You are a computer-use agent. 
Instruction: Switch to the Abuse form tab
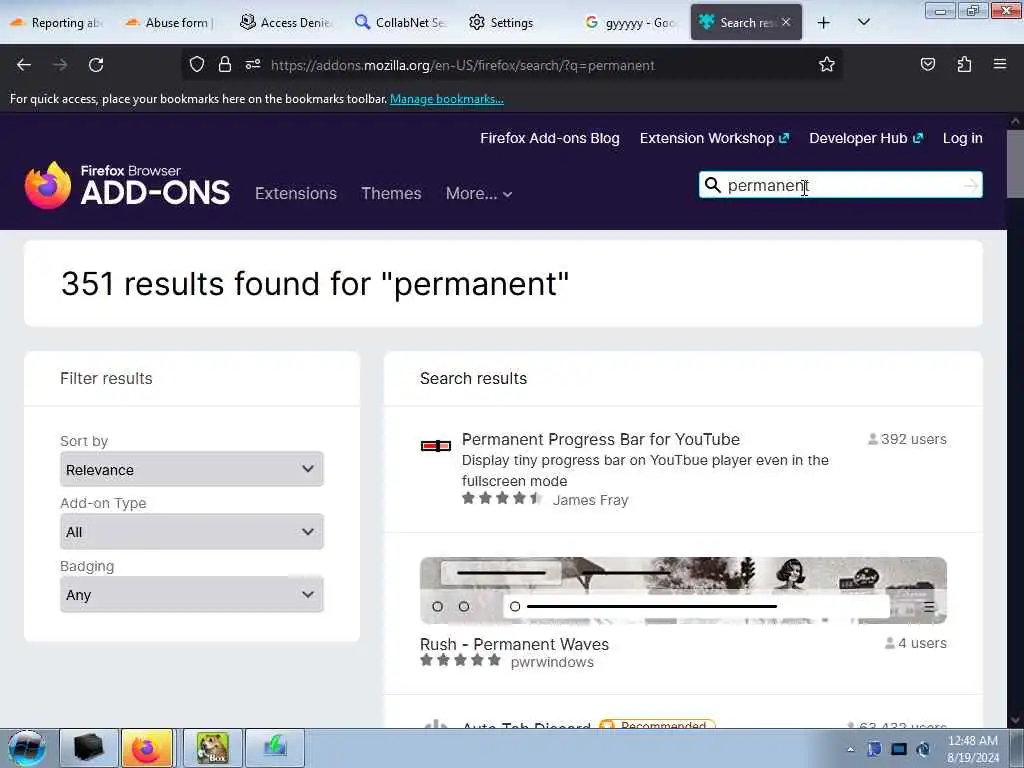(x=171, y=23)
